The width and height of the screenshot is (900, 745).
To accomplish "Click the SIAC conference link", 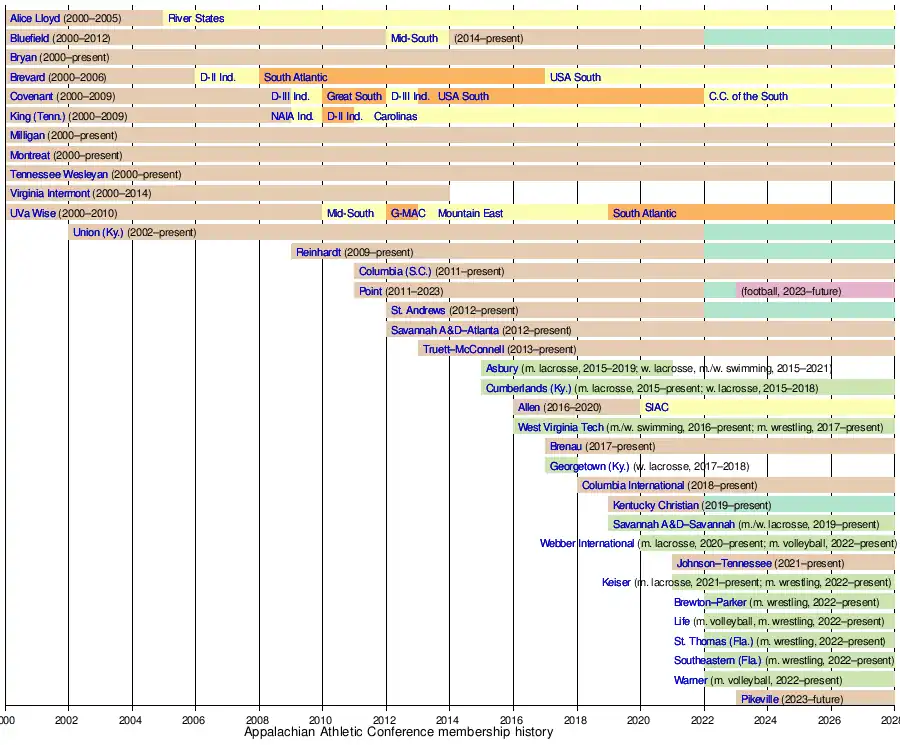I will 657,407.
